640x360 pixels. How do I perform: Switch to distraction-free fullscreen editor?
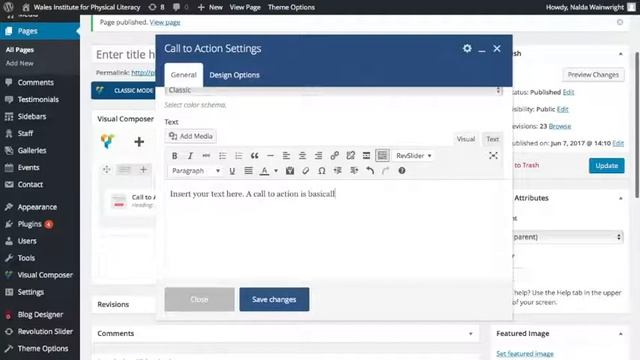(493, 156)
